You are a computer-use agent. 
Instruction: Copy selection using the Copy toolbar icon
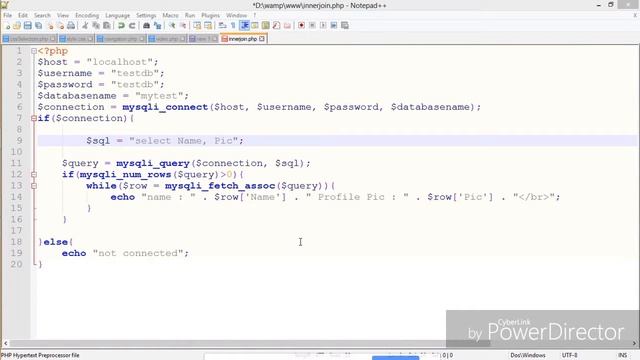point(96,25)
